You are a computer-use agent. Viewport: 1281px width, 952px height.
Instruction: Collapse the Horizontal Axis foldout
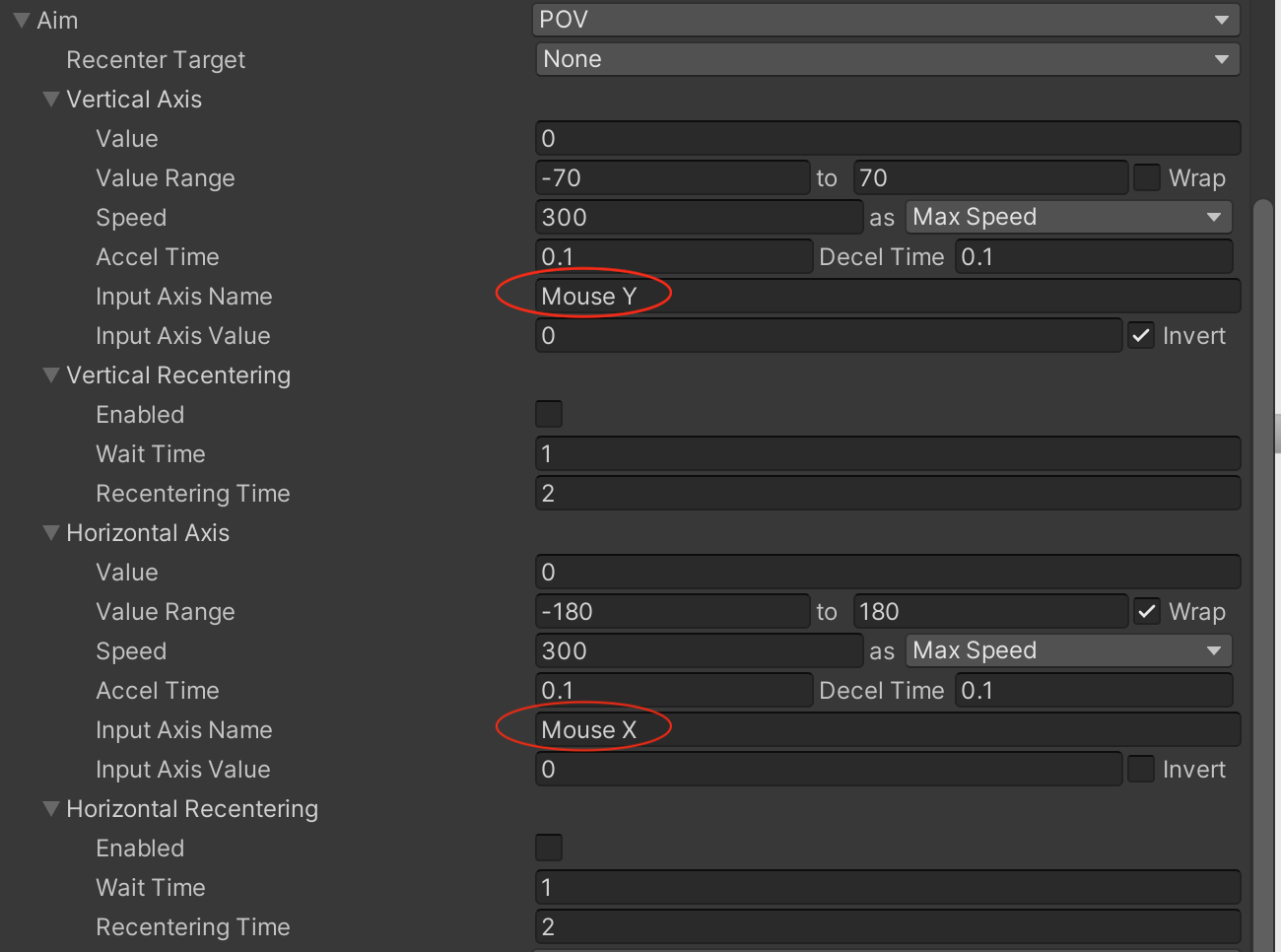[51, 533]
